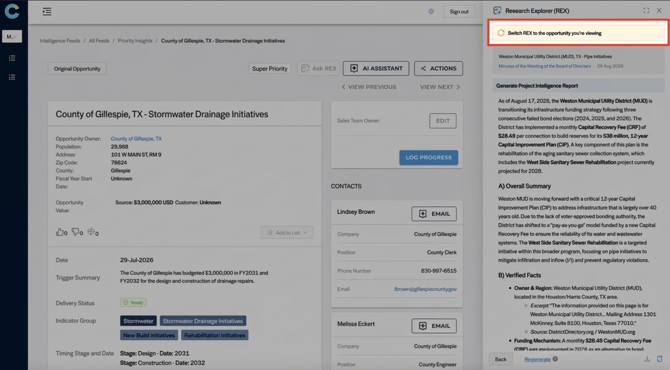Click the M sidebar item

pos(12,37)
